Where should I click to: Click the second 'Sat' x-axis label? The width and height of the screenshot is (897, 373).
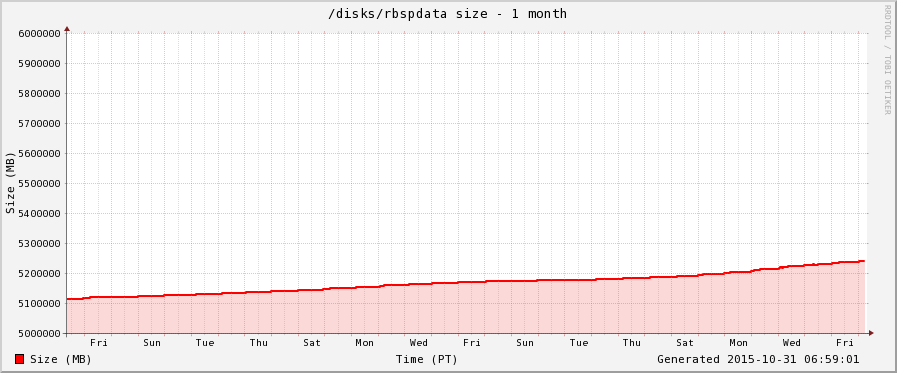(x=685, y=343)
